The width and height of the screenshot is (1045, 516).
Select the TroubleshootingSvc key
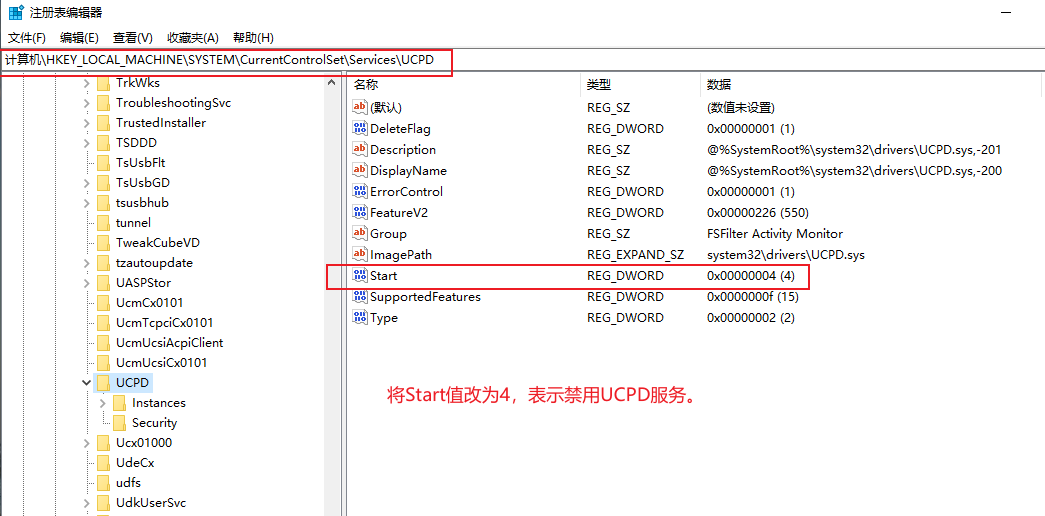[173, 103]
